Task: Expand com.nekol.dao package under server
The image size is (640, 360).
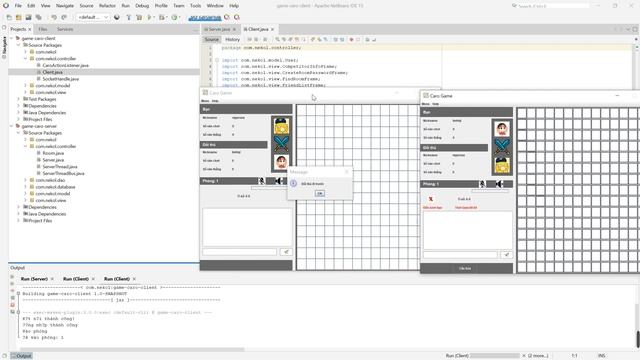Action: (25, 180)
